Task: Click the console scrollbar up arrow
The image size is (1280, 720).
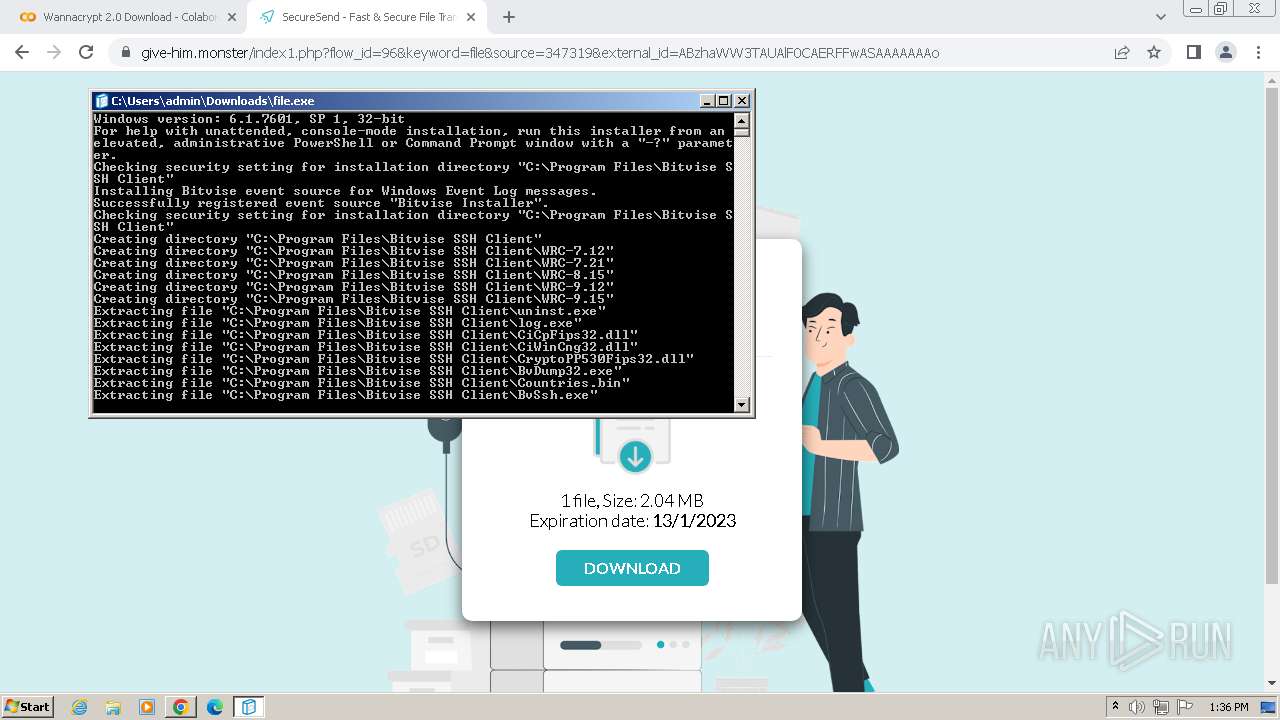Action: click(742, 119)
